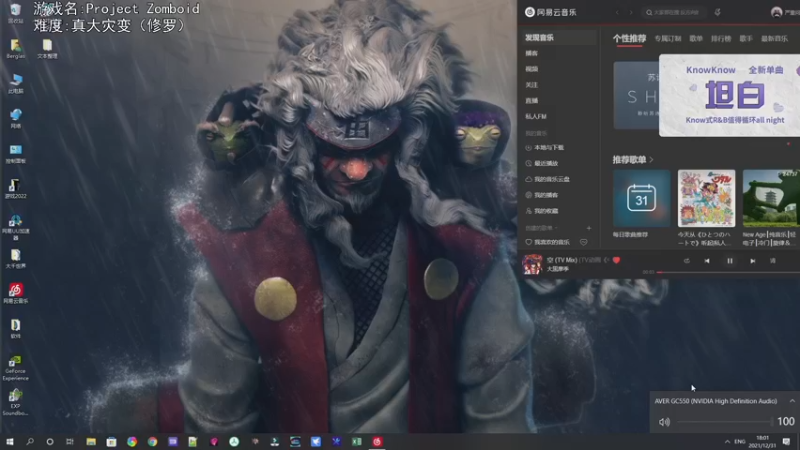Viewport: 800px width, 450px height.
Task: Select Berglas desktop icon
Action: point(16,49)
